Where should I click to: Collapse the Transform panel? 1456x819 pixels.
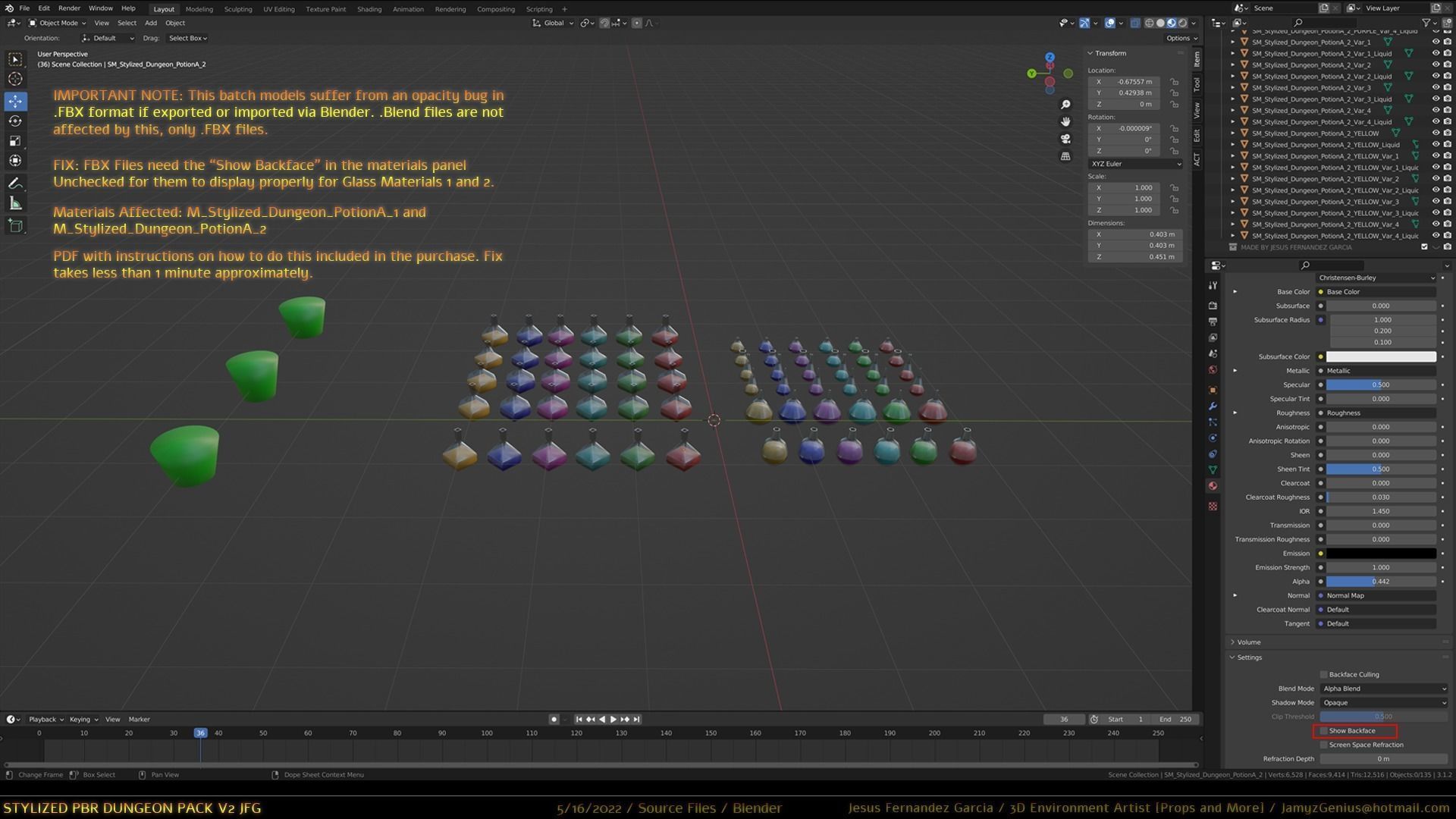[1109, 53]
